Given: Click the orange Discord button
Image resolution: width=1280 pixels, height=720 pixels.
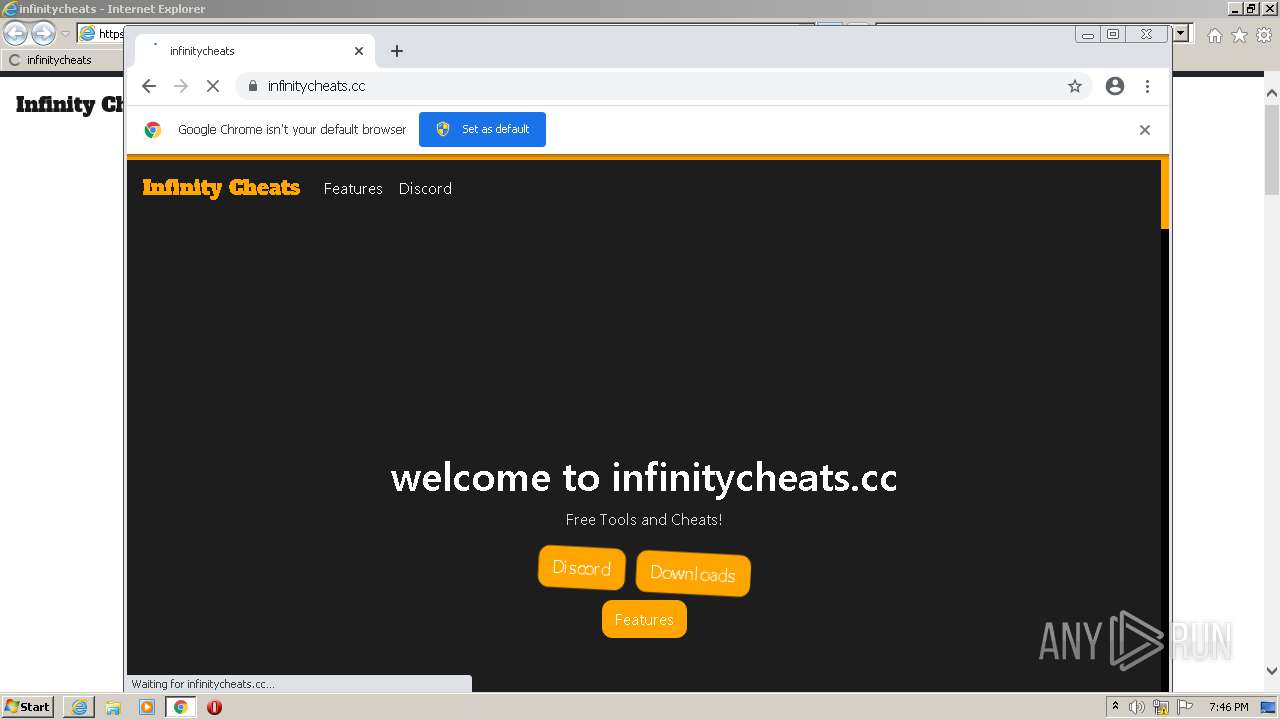Looking at the screenshot, I should click(x=582, y=568).
